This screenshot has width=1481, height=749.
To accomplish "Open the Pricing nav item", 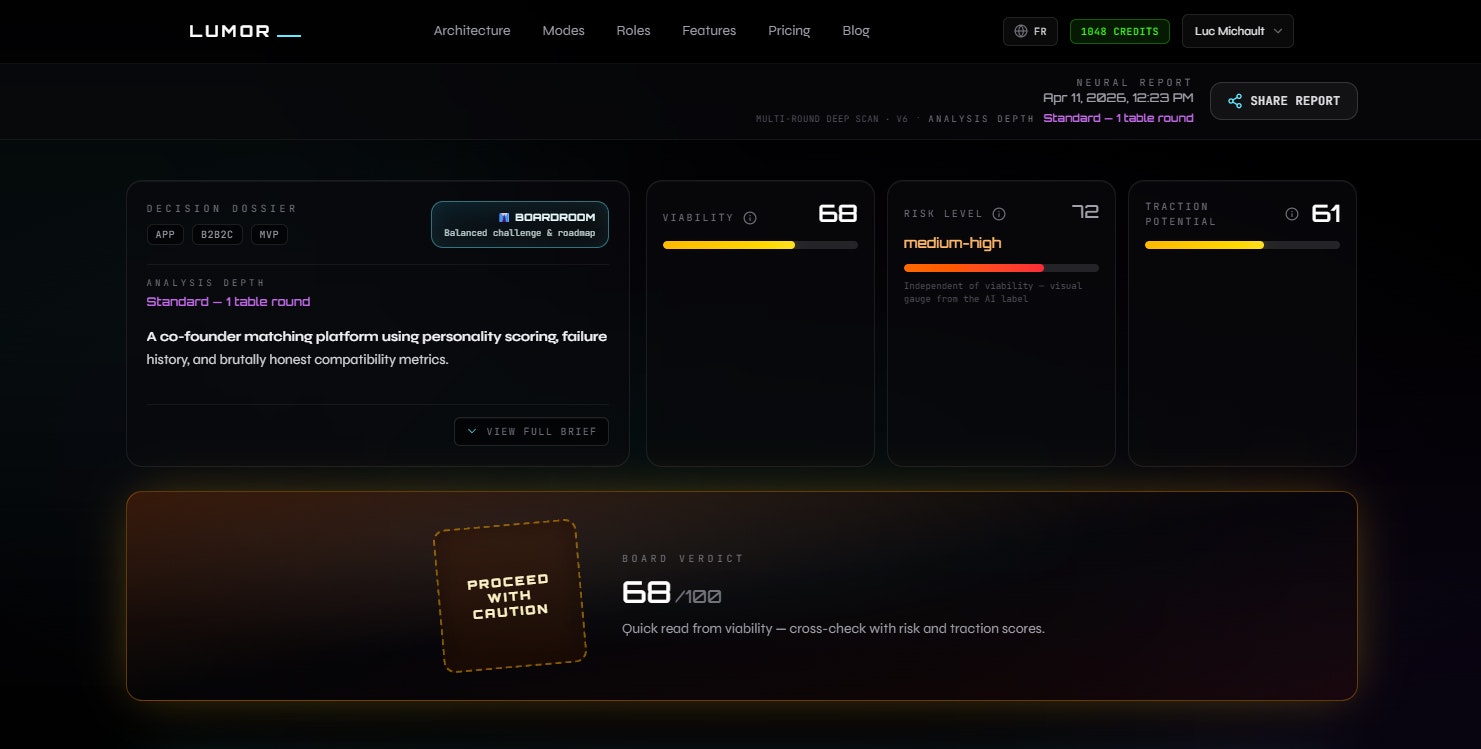I will tap(789, 31).
